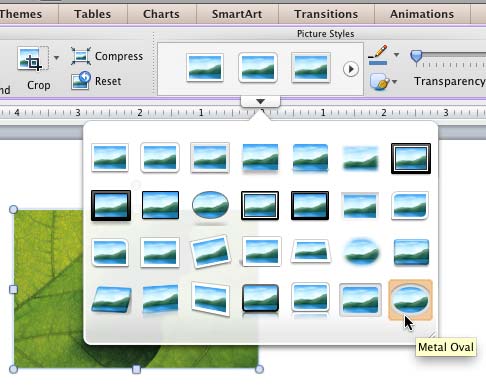The height and width of the screenshot is (386, 486).
Task: Collapse the Picture Styles gallery using the down arrow
Action: point(260,101)
